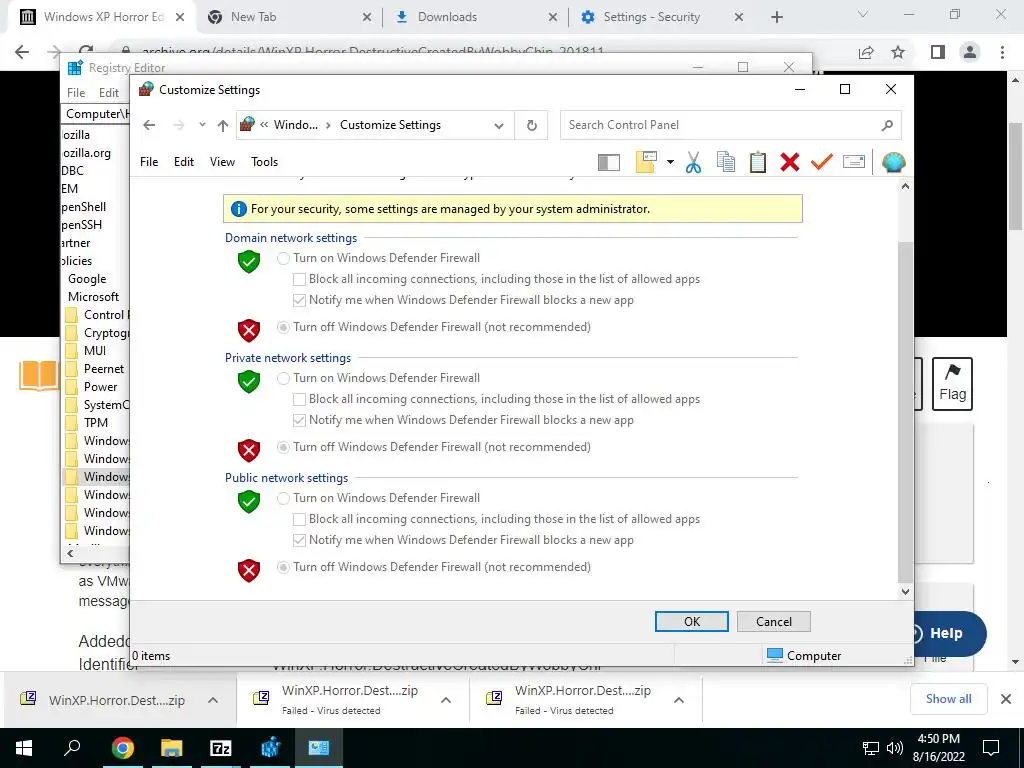Open Edit menu in Registry Editor
Image resolution: width=1024 pixels, height=768 pixels.
click(108, 93)
